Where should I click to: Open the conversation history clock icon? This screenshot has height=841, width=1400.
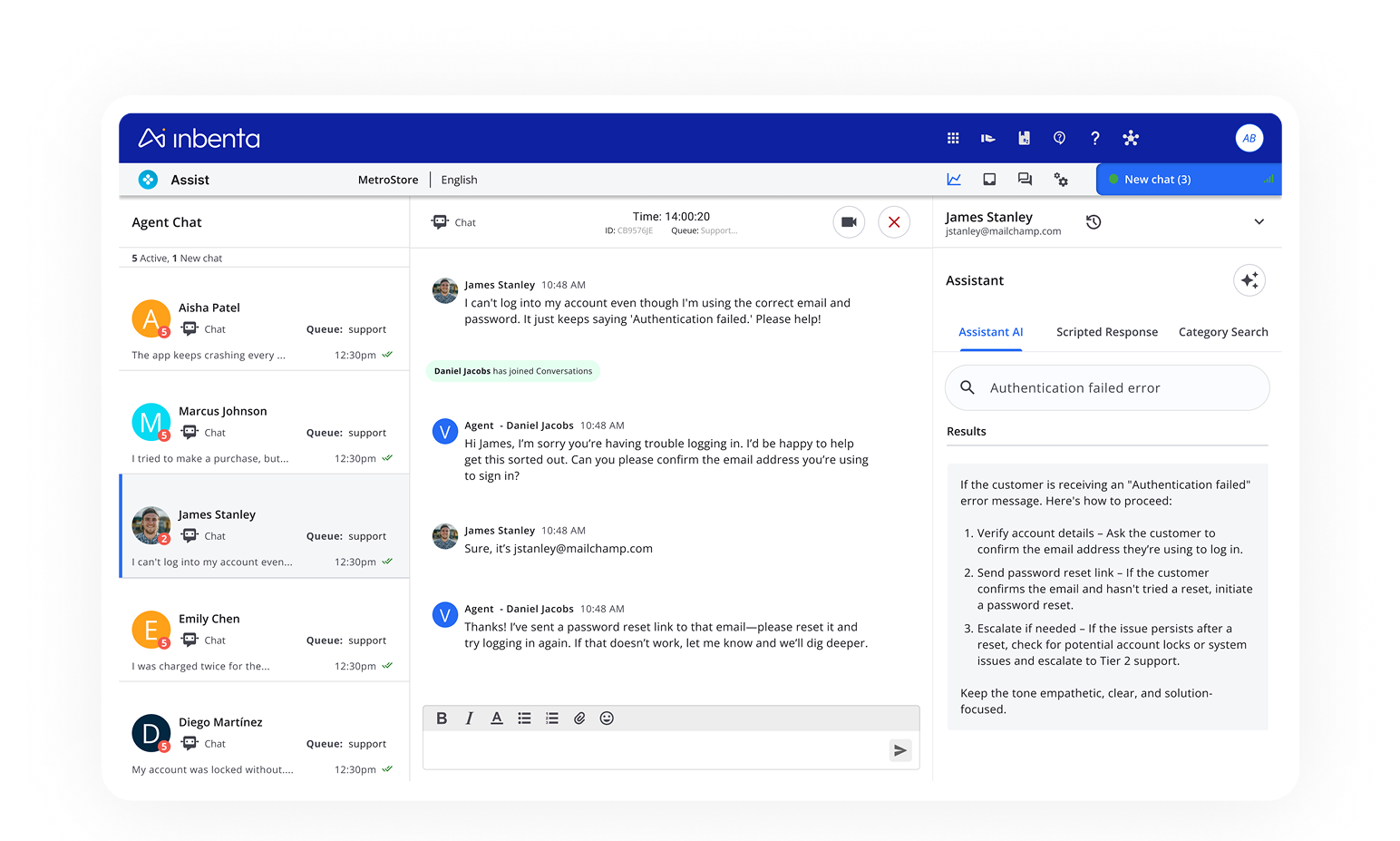(1094, 221)
